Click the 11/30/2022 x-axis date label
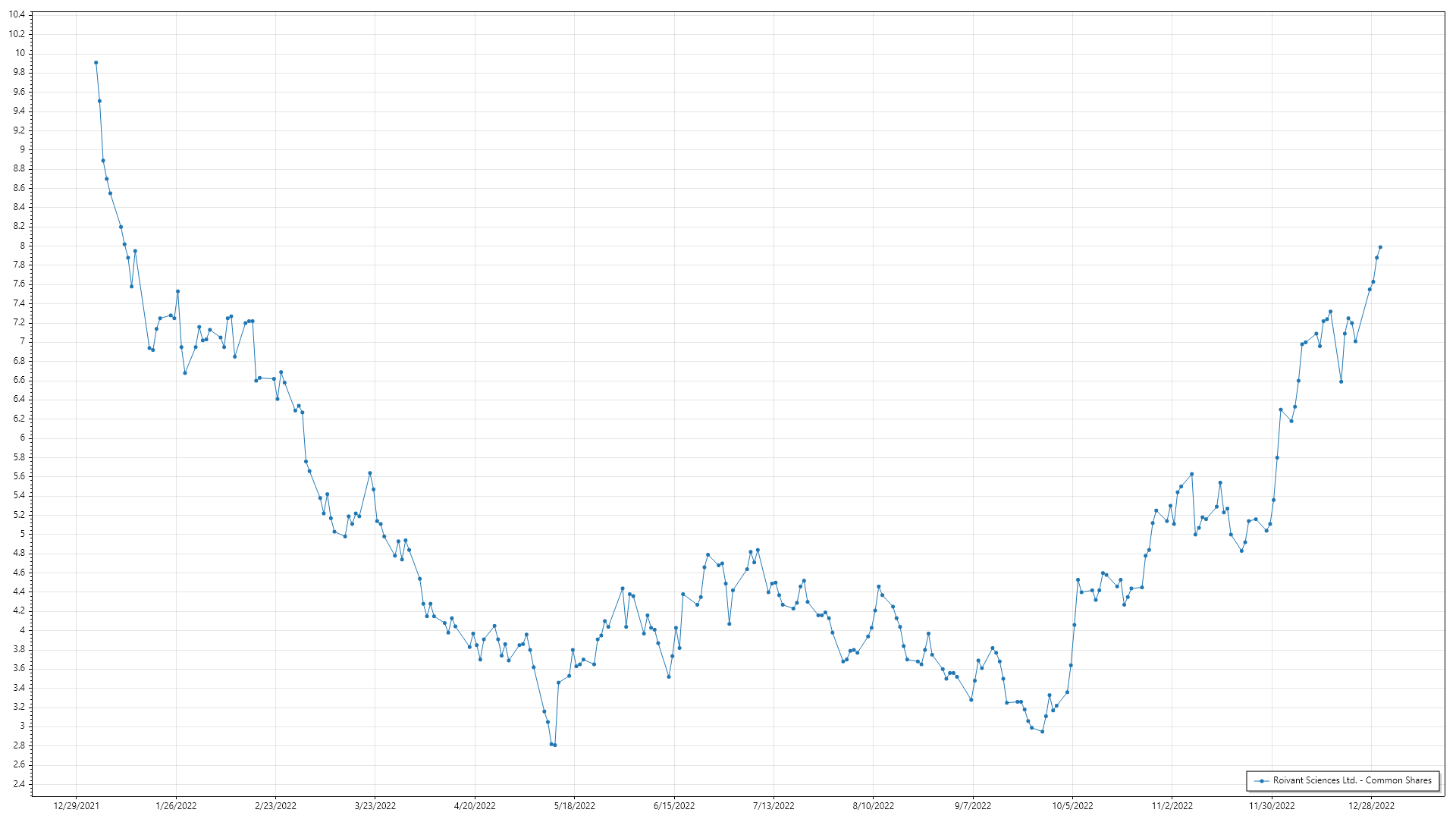The image size is (1456, 819). (1272, 806)
